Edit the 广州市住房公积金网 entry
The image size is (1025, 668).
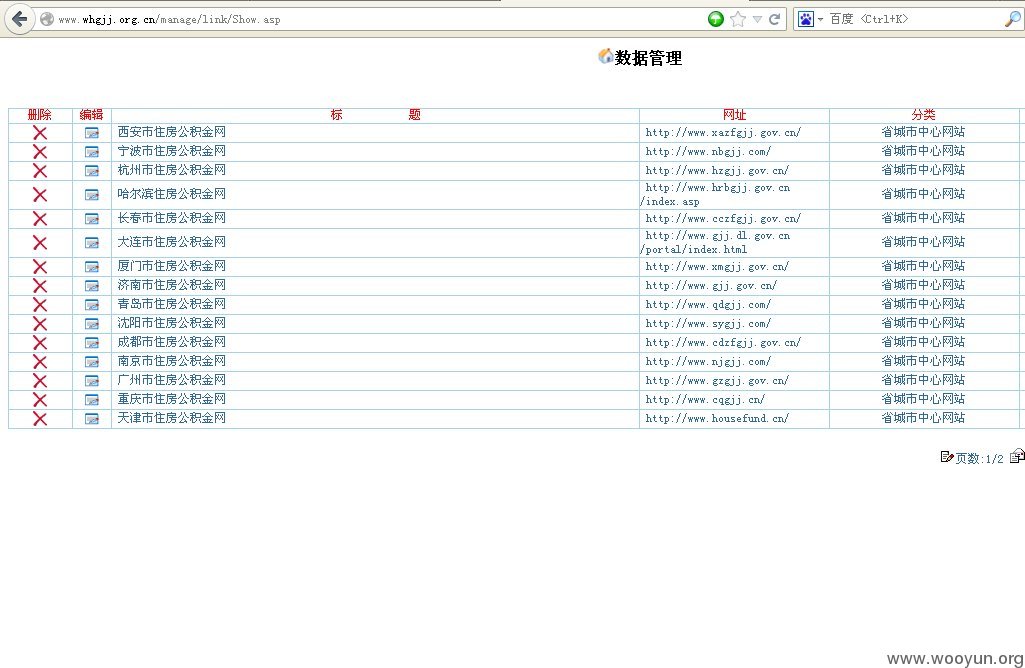click(92, 380)
